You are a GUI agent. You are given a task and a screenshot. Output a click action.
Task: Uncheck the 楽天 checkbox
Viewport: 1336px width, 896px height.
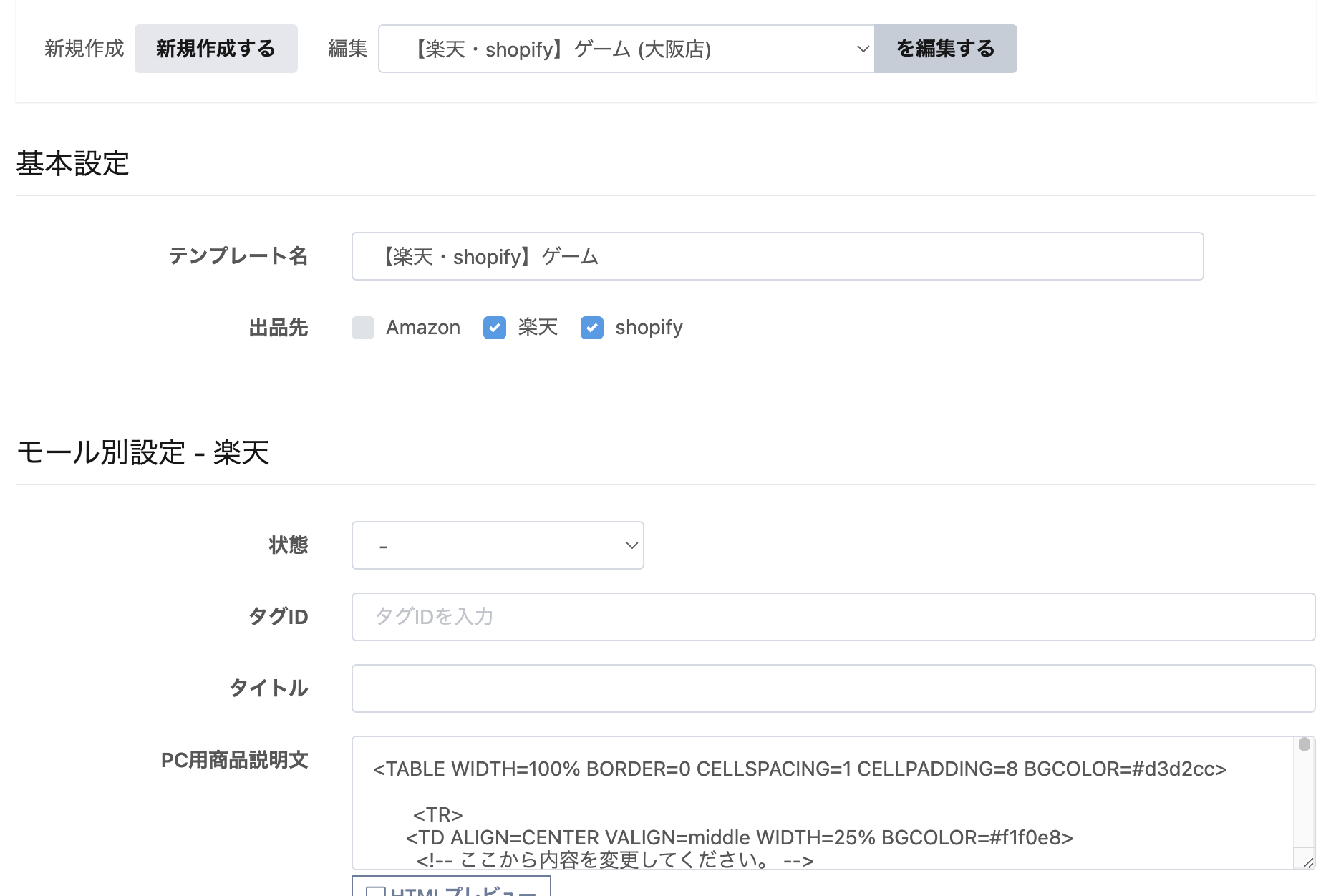click(495, 328)
